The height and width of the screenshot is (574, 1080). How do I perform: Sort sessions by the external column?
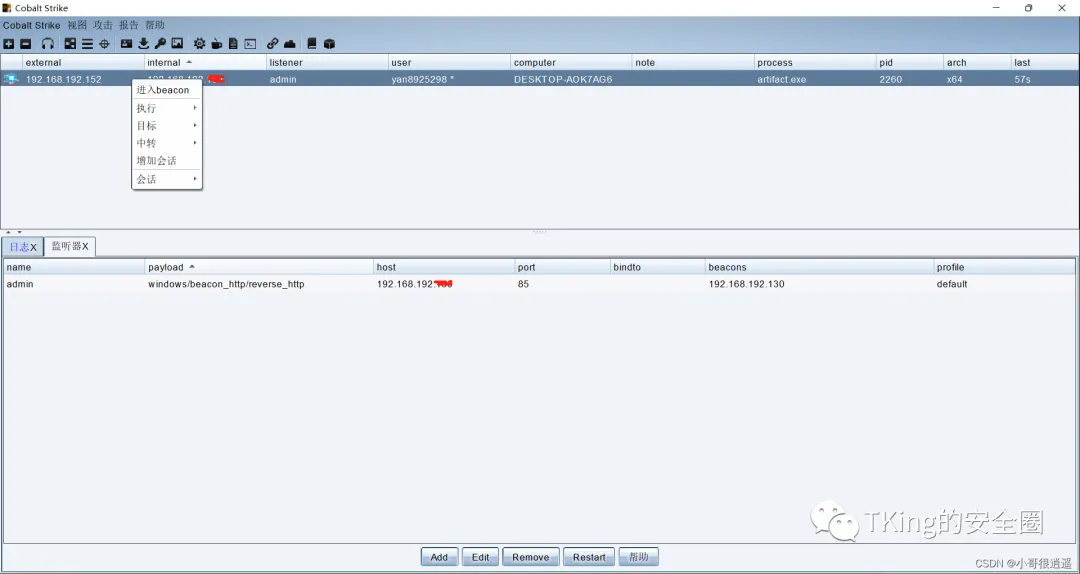tap(83, 63)
